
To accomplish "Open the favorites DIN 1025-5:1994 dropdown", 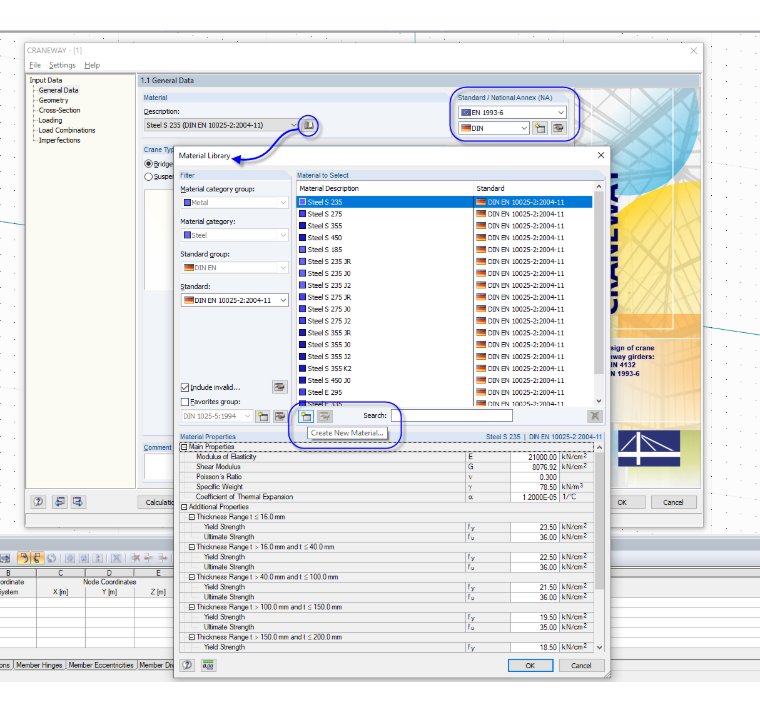I will coord(248,416).
